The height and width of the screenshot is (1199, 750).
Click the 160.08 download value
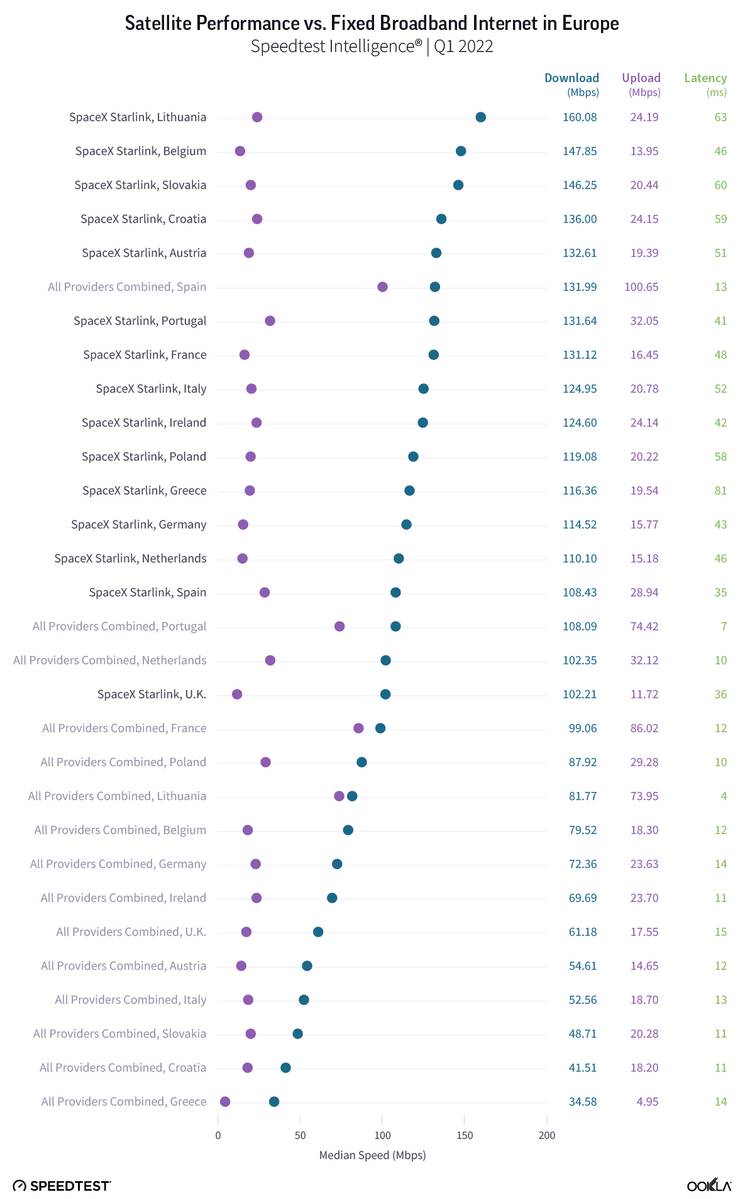[580, 117]
